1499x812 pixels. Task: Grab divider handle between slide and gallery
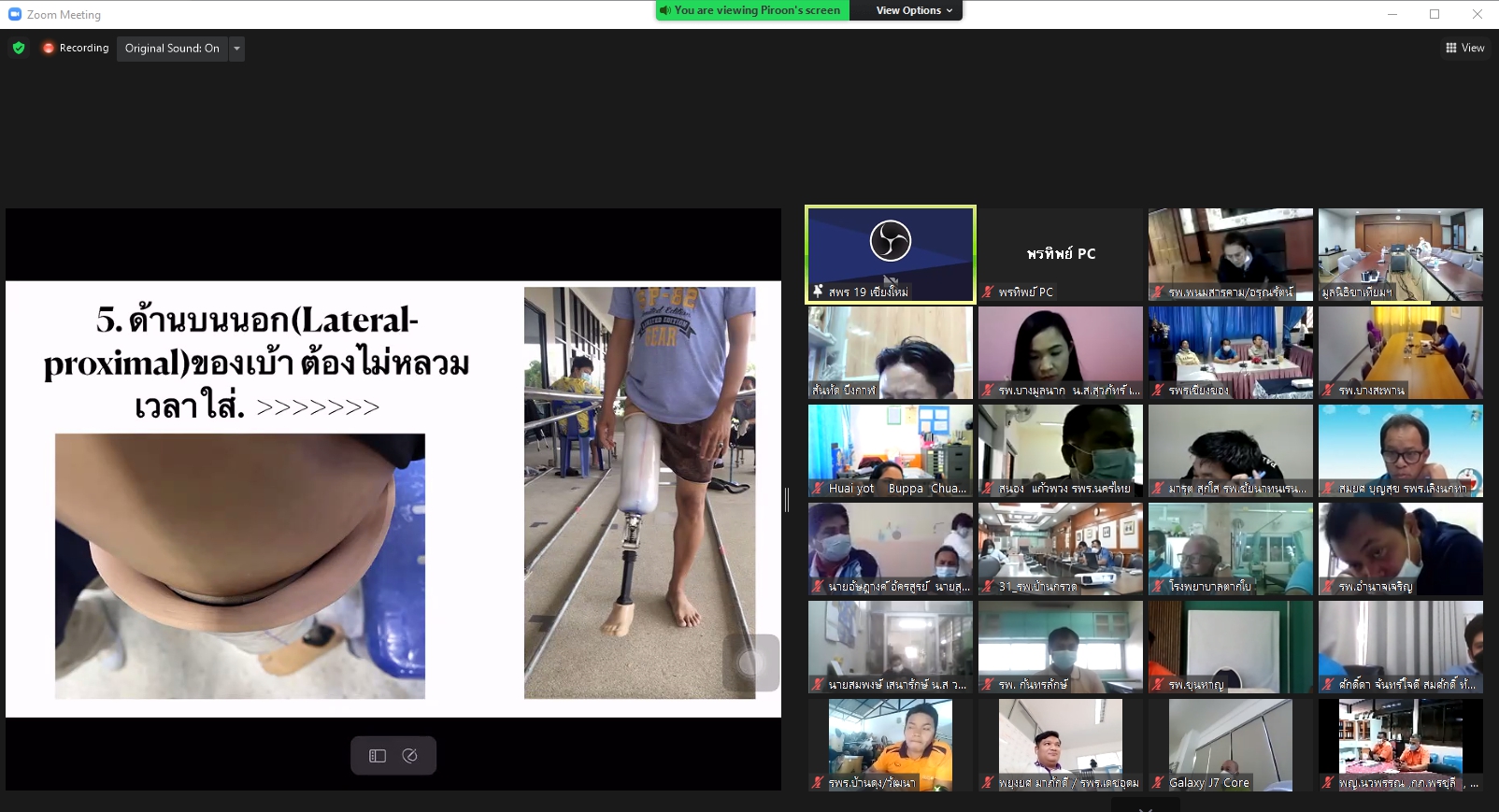coord(787,500)
